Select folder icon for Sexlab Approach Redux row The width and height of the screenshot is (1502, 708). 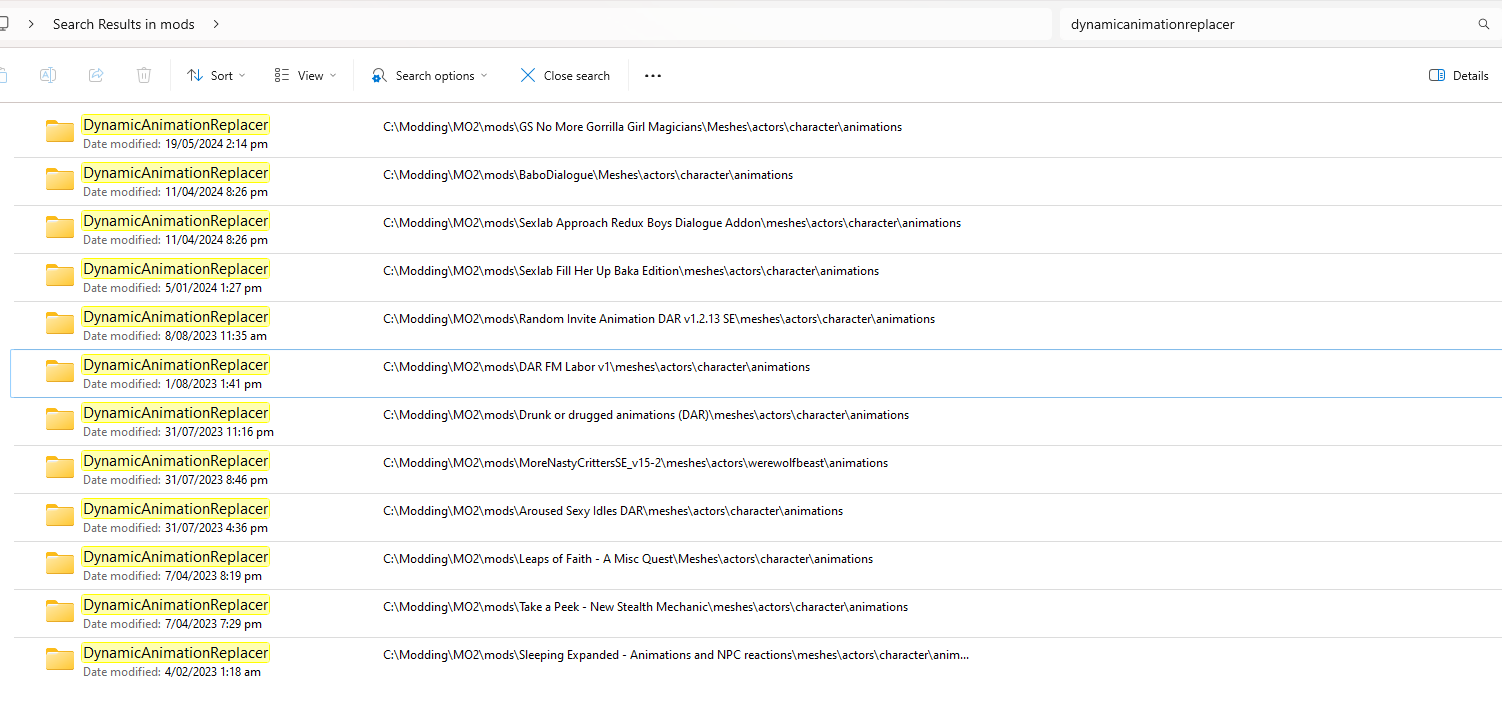point(60,227)
